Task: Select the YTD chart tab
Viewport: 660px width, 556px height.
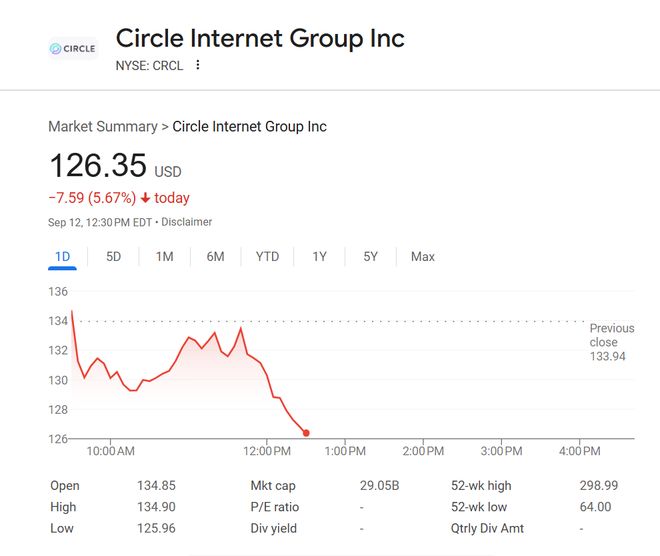Action: (x=267, y=257)
